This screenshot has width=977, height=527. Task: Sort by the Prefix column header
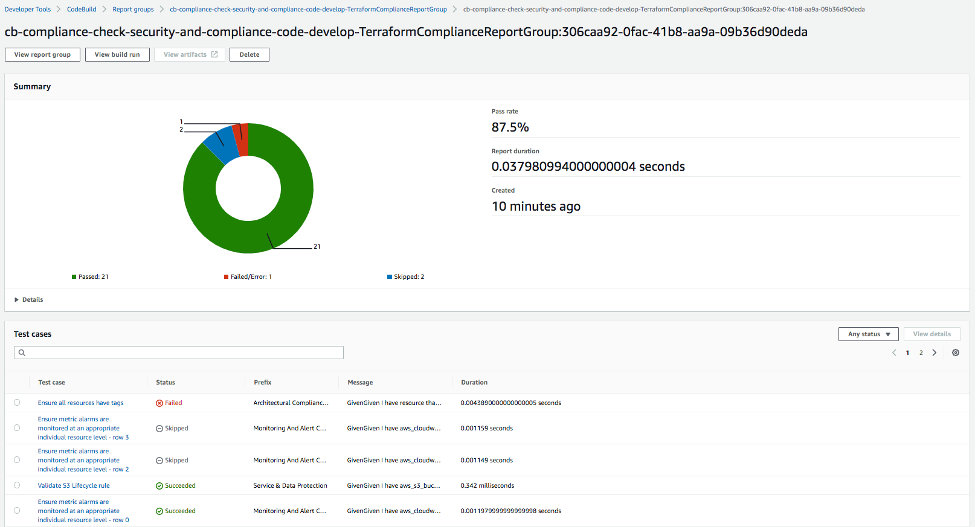(x=262, y=382)
